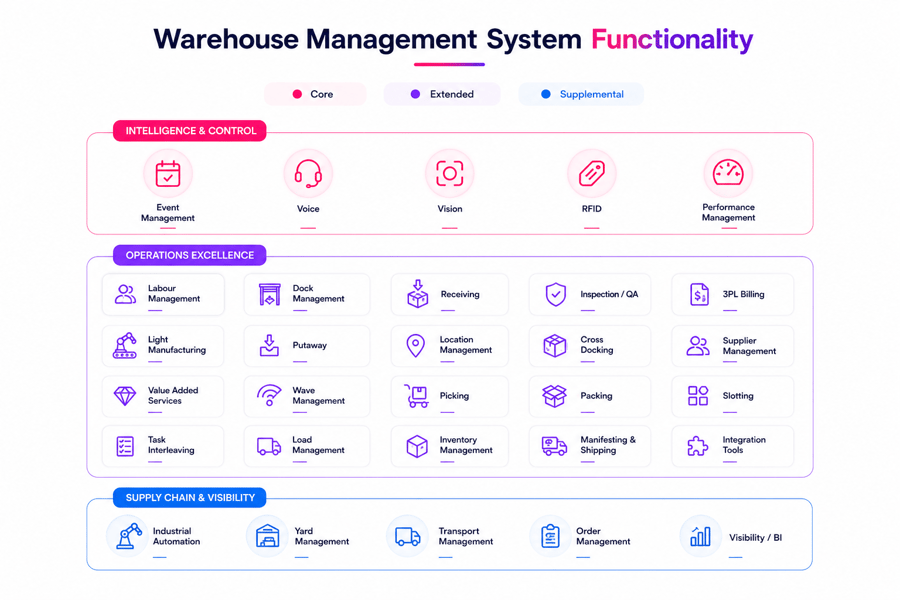Image resolution: width=900 pixels, height=600 pixels.
Task: Click the Transport Management truck icon
Action: pos(406,535)
